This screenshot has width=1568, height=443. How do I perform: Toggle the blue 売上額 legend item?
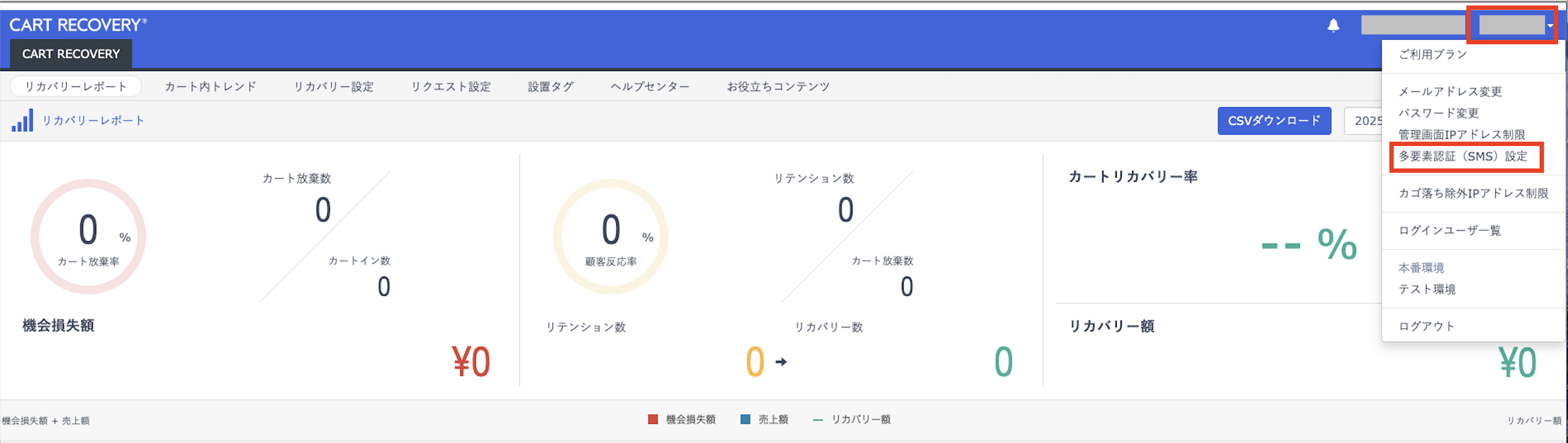[x=764, y=419]
